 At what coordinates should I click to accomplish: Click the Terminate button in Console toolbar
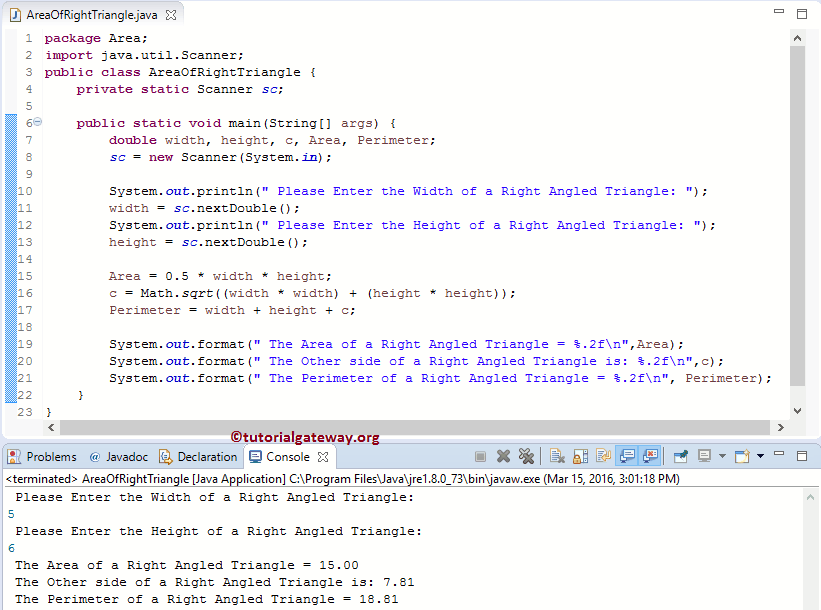(481, 457)
